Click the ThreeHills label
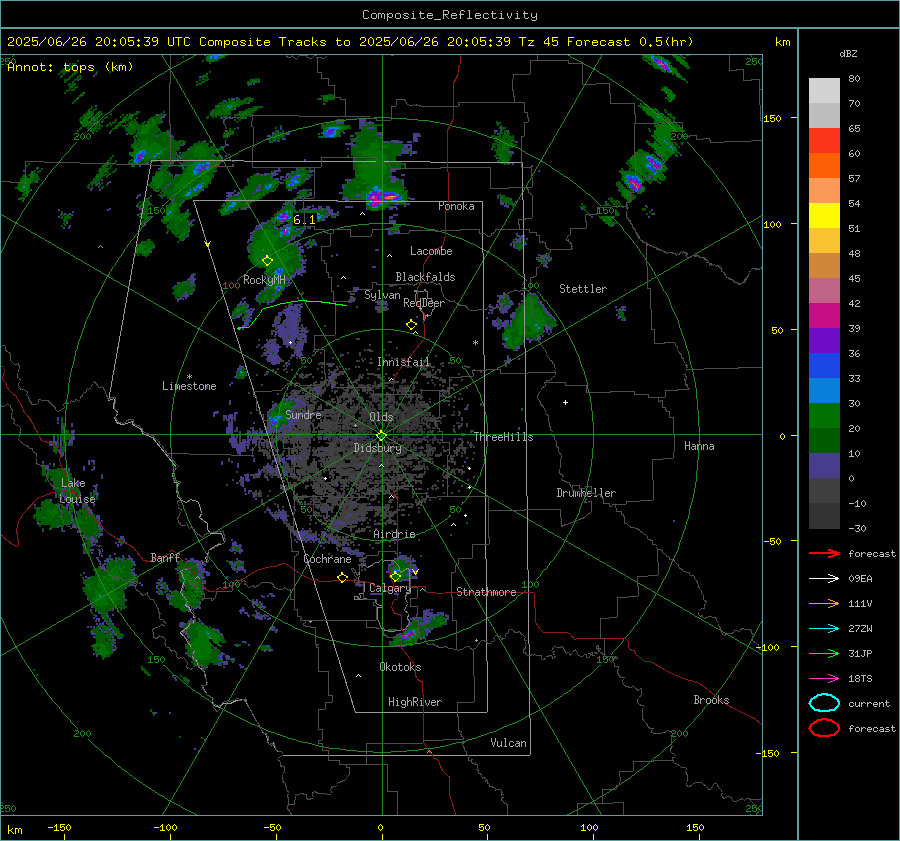The image size is (900, 841). point(503,437)
